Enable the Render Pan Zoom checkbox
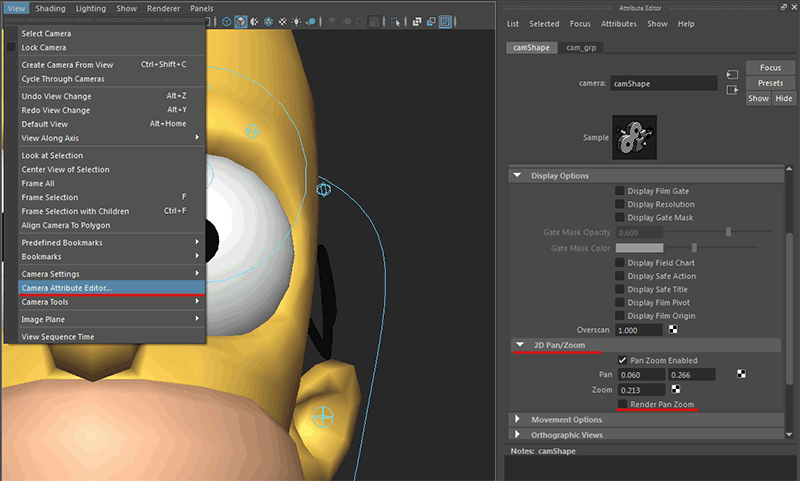The height and width of the screenshot is (481, 800). 623,404
